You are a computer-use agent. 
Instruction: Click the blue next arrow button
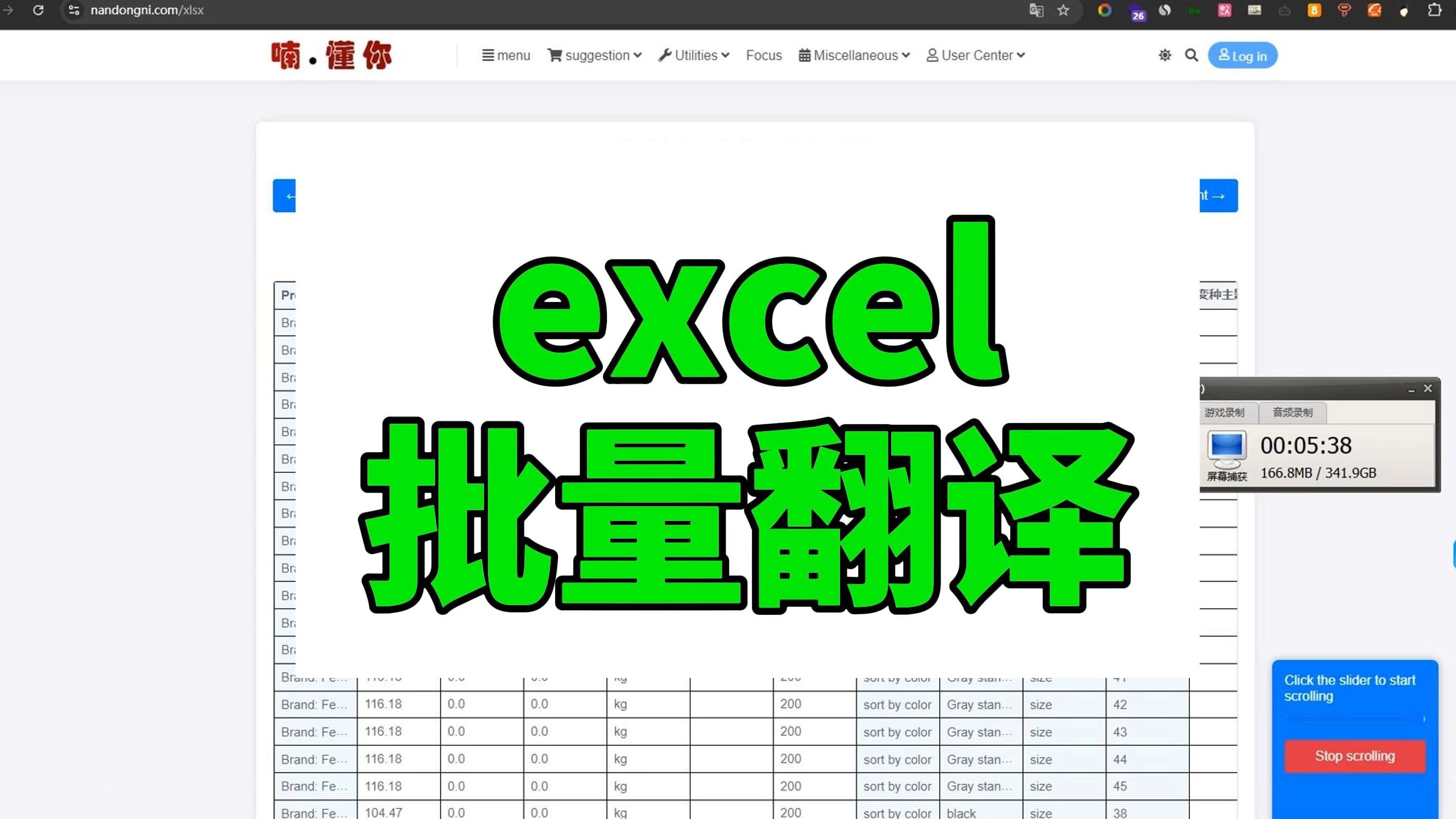[1219, 196]
